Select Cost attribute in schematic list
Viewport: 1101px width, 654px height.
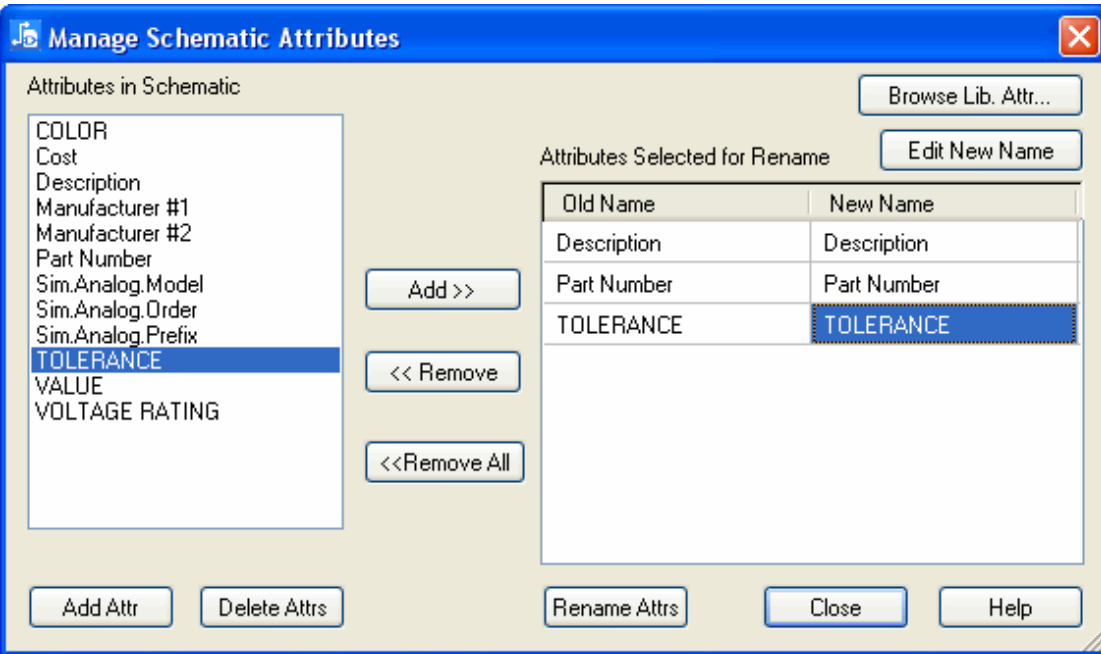click(x=57, y=157)
